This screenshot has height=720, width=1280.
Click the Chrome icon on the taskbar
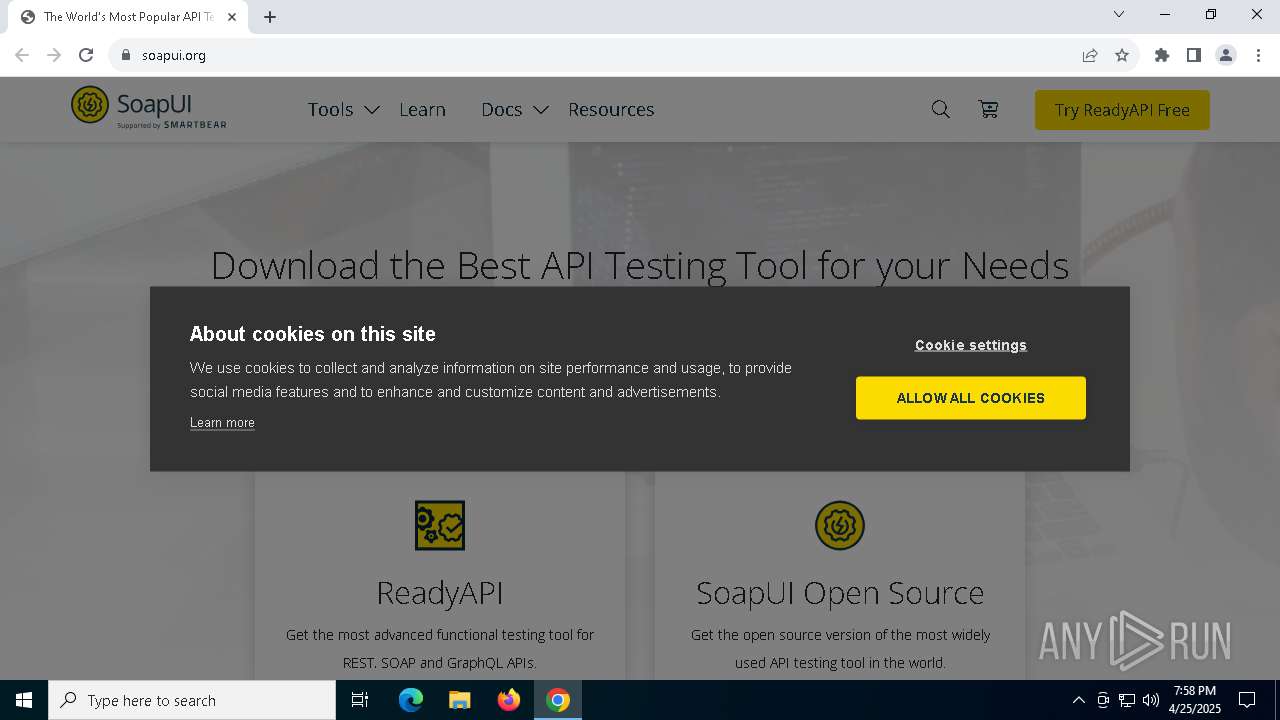[558, 700]
